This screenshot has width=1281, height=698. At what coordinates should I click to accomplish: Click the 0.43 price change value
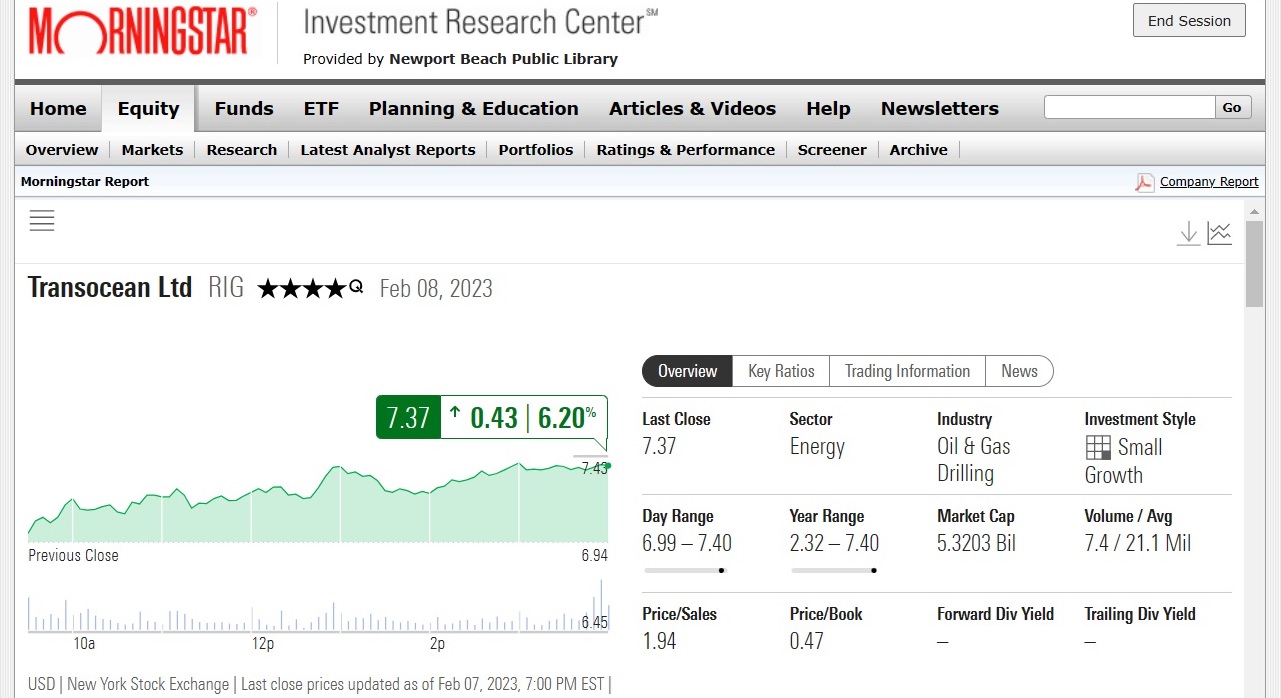[494, 417]
